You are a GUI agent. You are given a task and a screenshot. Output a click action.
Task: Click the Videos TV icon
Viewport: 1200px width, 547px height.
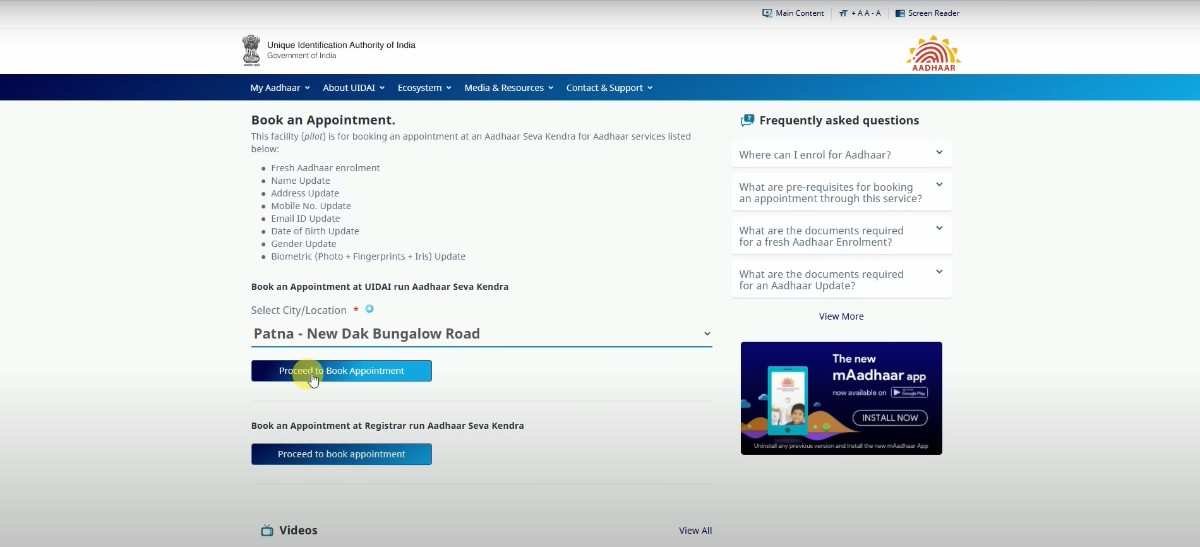tap(267, 530)
